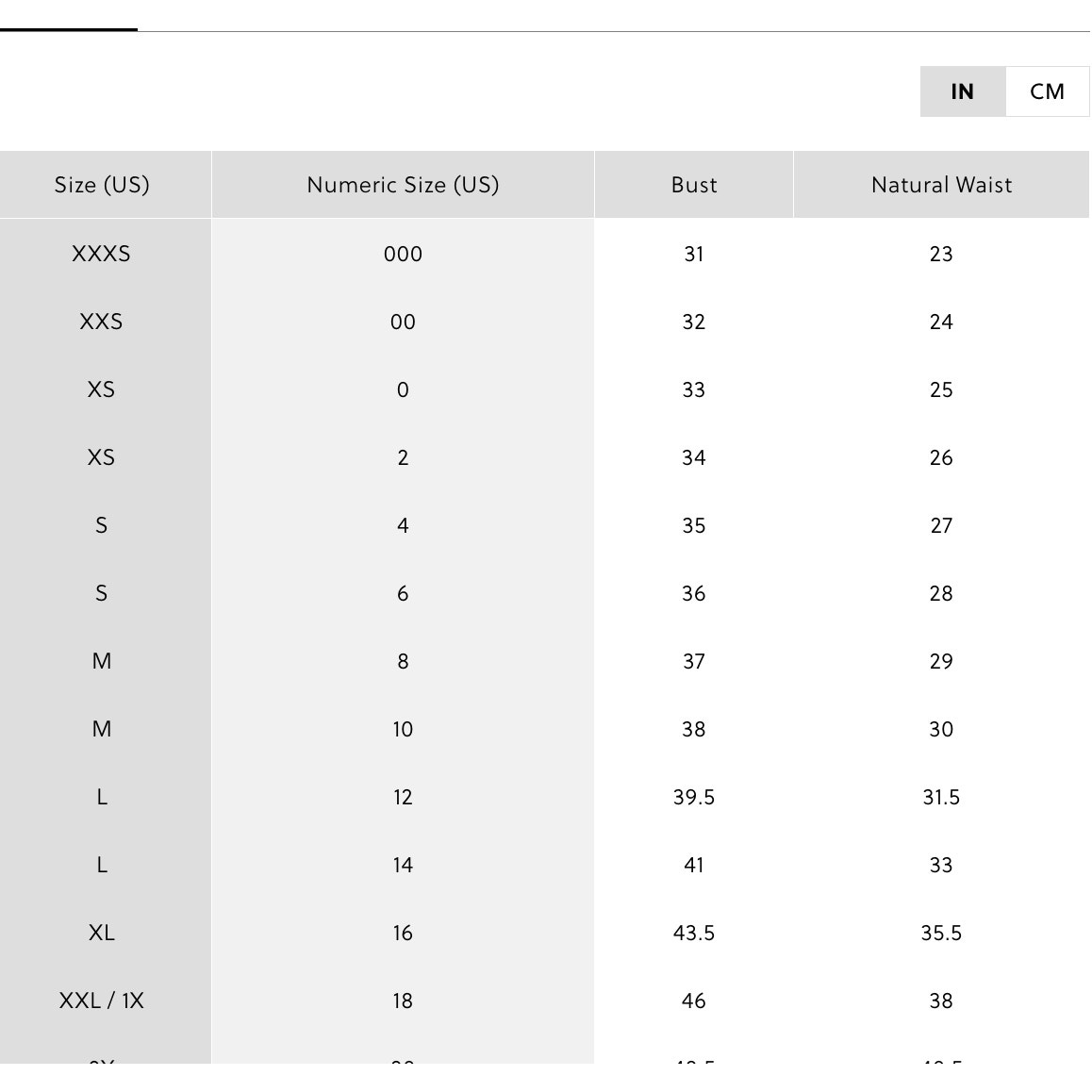Screen dimensions: 1092x1092
Task: Click numeric size 18 cell
Action: tap(403, 1001)
